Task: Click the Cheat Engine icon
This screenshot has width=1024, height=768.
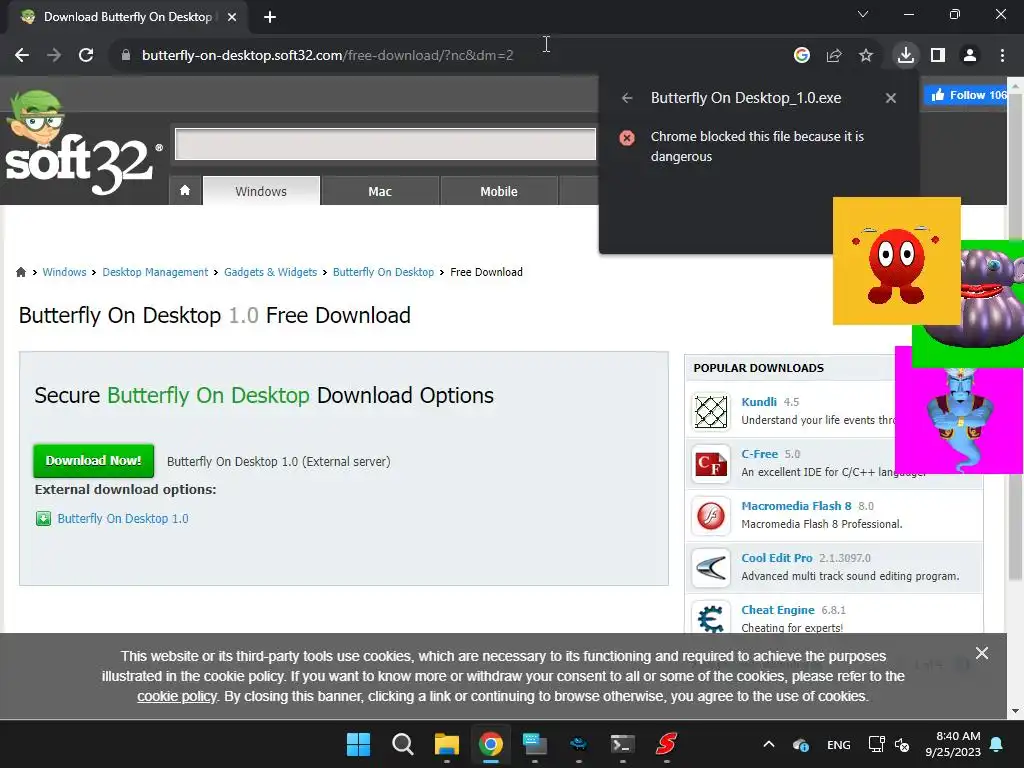Action: 711,617
